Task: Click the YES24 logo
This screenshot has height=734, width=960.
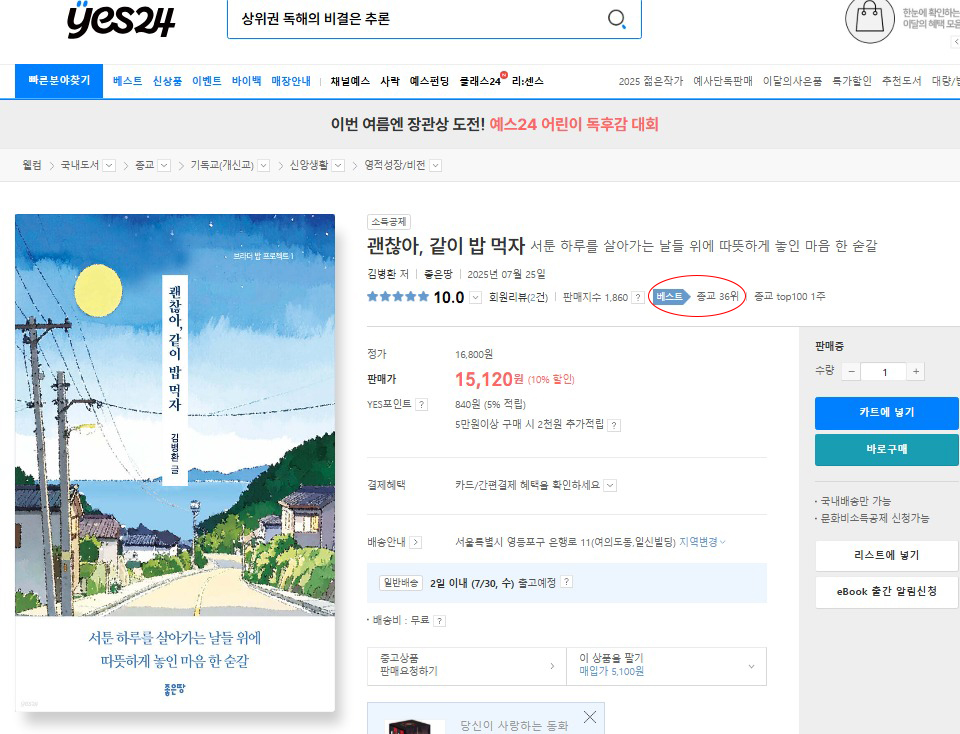Action: [121, 20]
